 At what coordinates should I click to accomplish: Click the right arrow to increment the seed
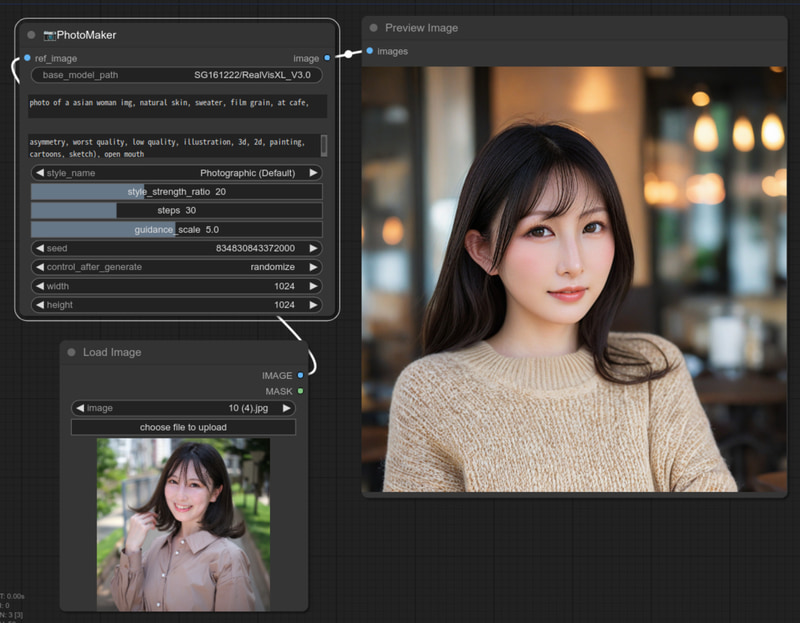click(314, 248)
